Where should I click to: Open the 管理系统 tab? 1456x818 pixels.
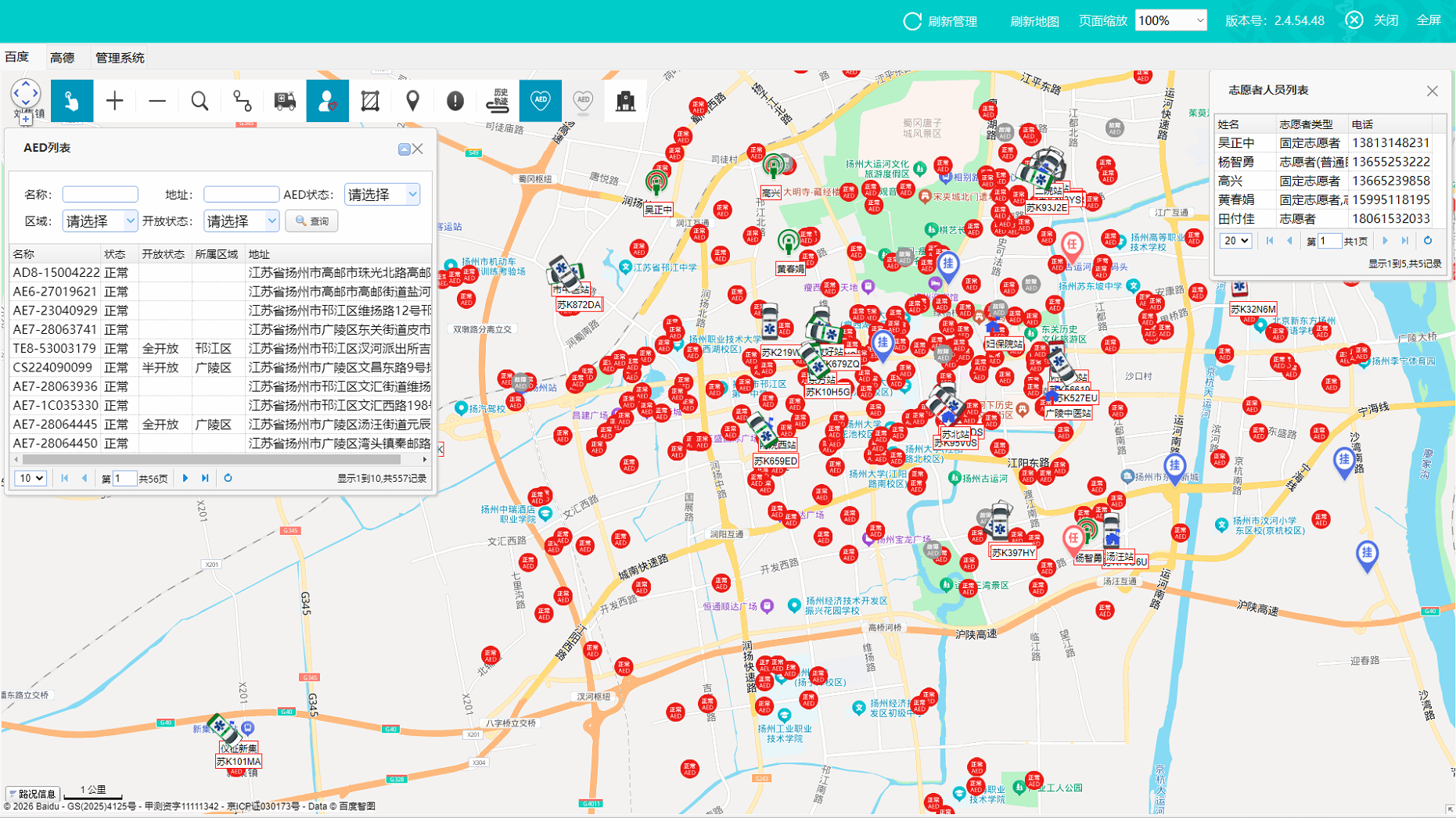(120, 57)
